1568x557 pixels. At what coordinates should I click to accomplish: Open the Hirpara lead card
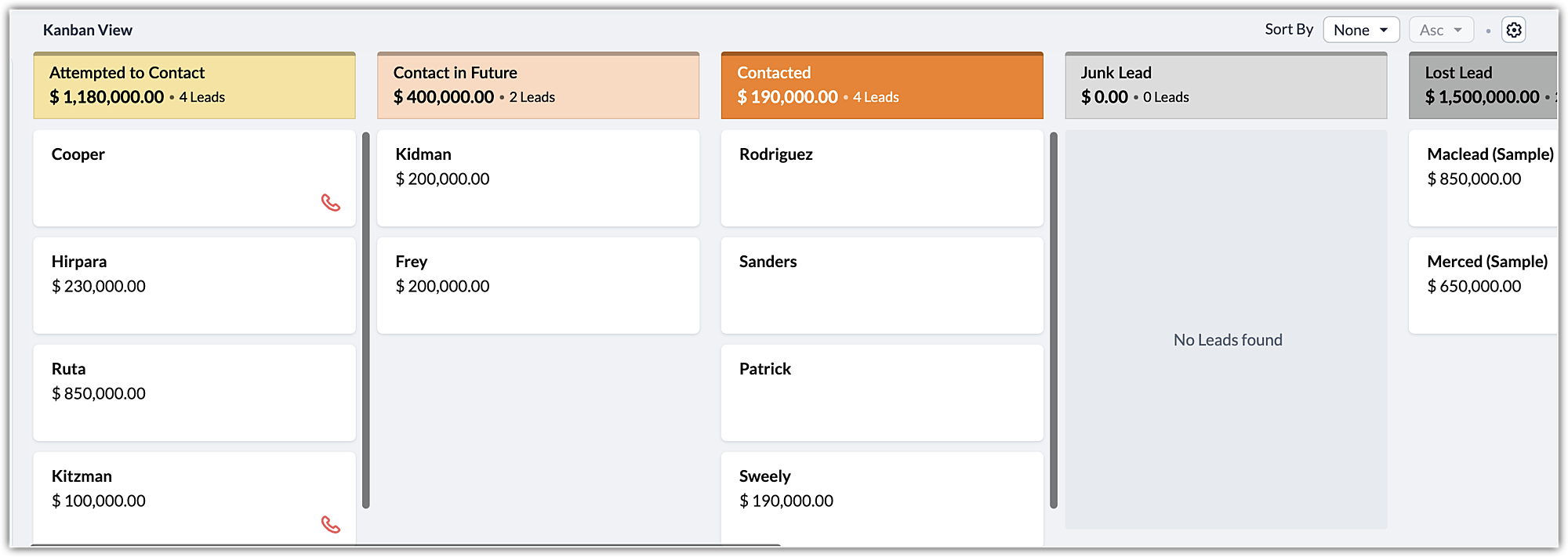click(194, 285)
